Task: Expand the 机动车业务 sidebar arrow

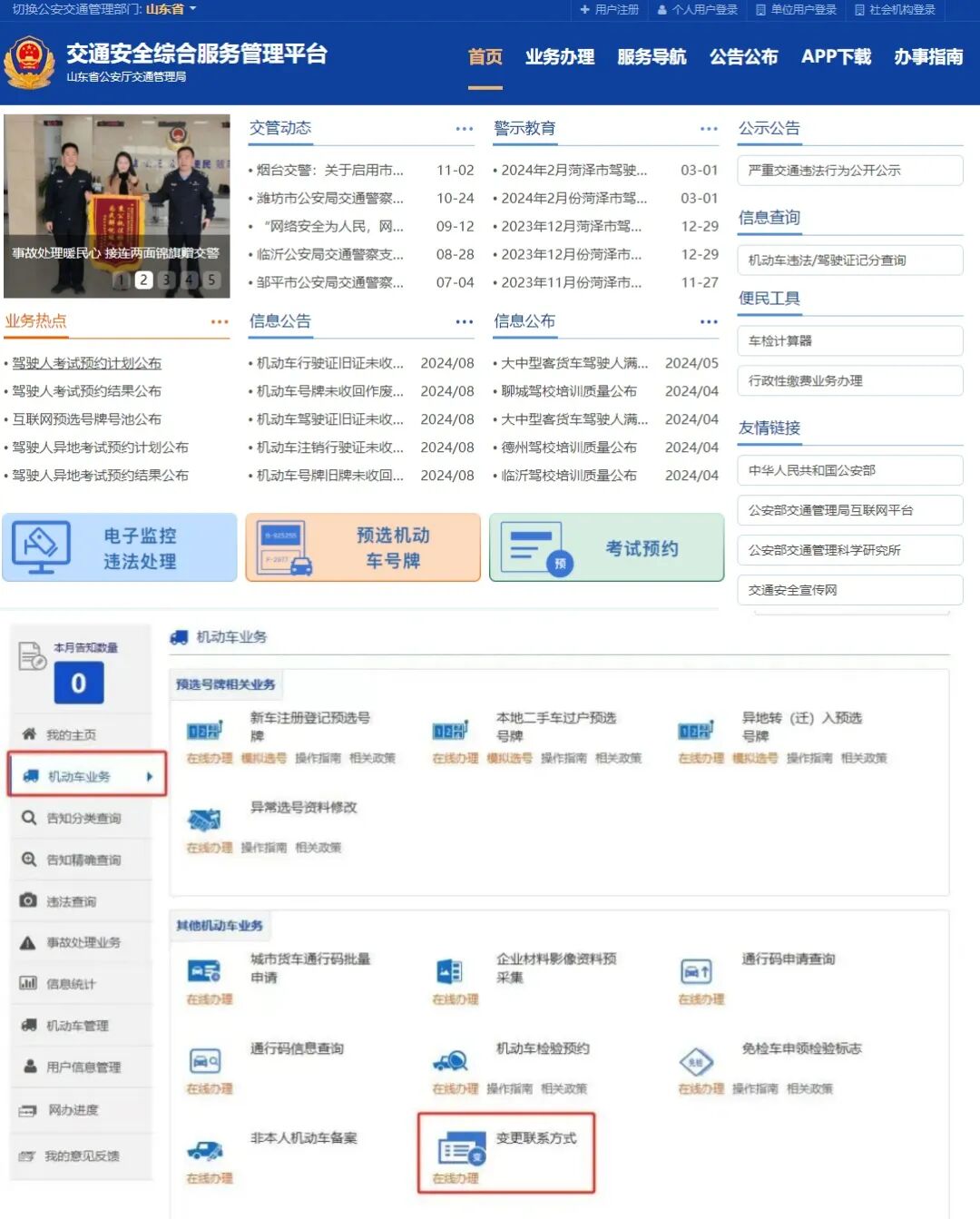Action: [150, 776]
